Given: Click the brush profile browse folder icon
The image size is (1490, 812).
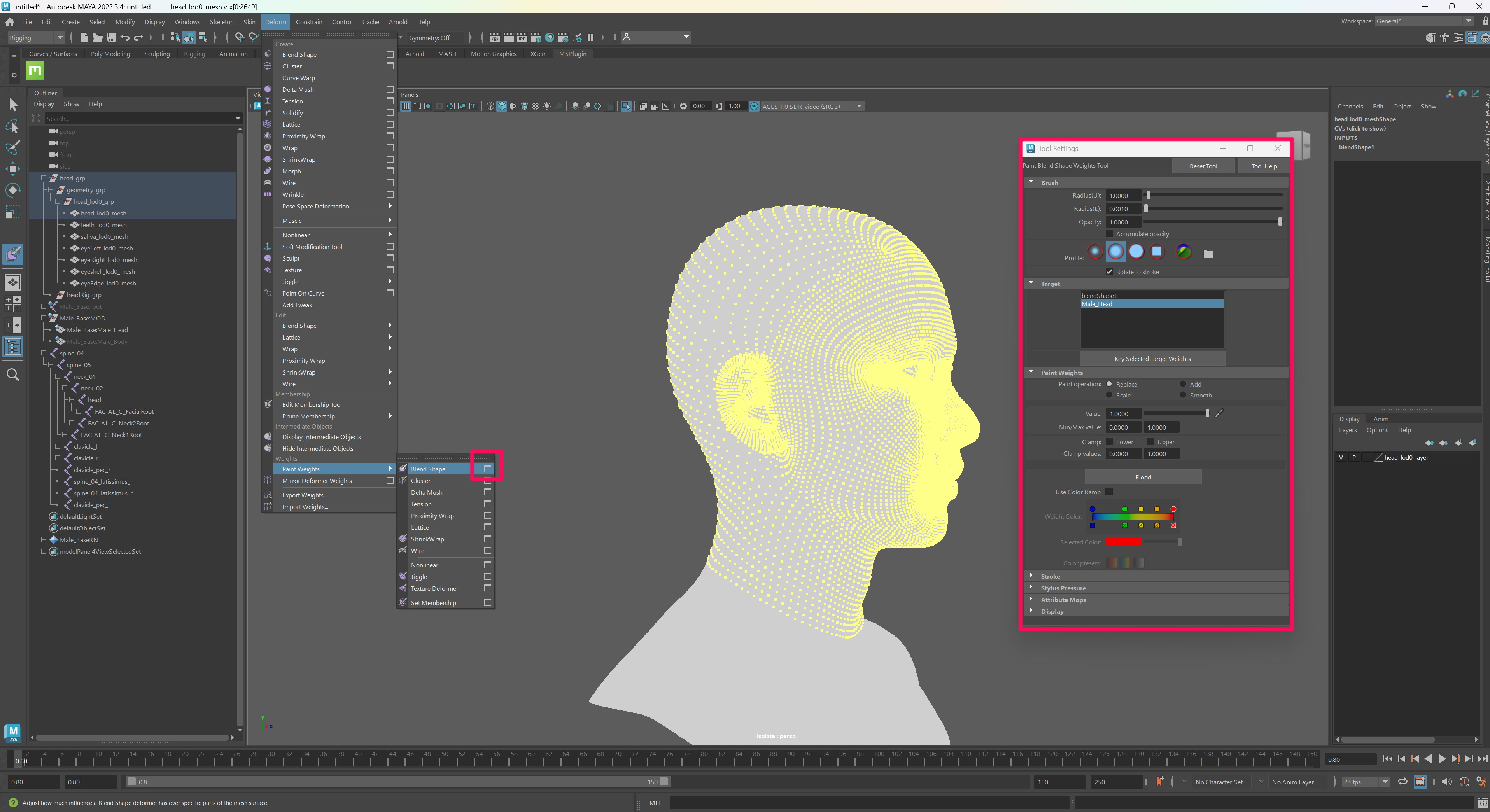Looking at the screenshot, I should [x=1208, y=253].
